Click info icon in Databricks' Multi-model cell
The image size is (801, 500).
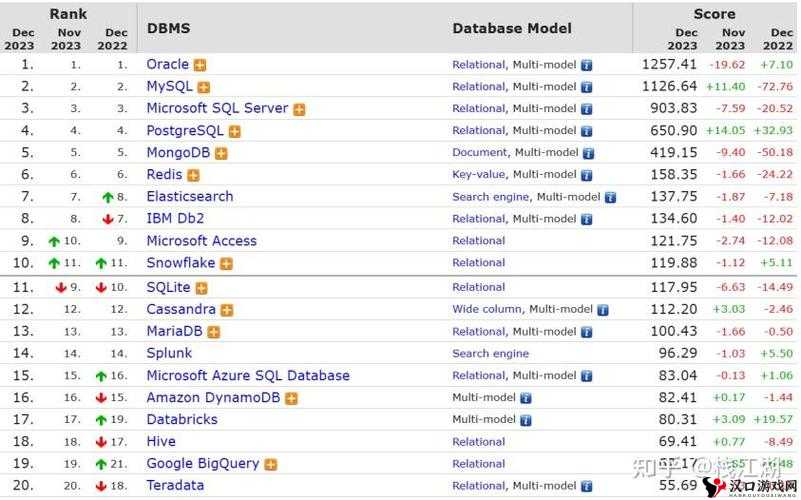[526, 420]
